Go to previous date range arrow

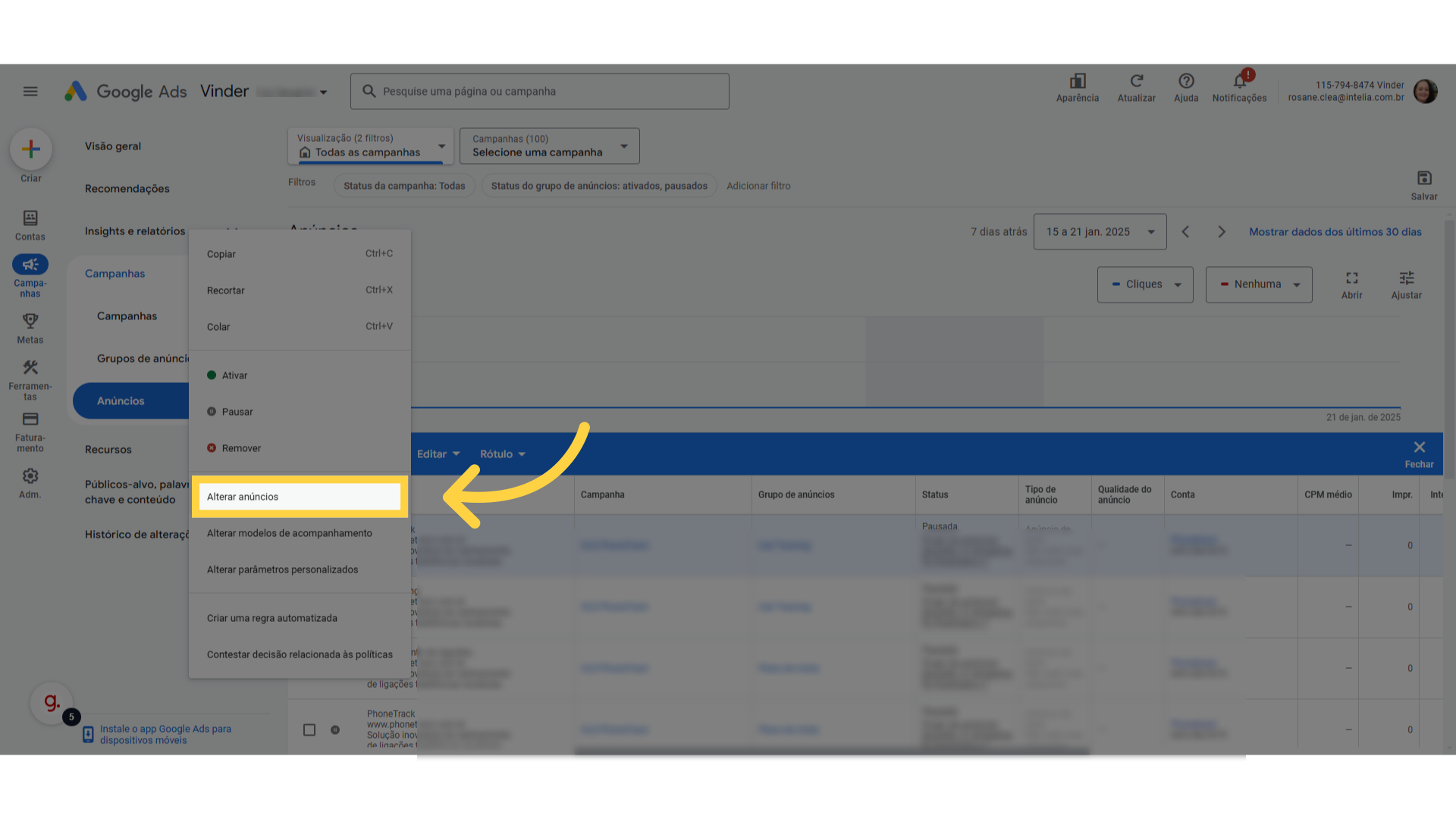[x=1185, y=232]
